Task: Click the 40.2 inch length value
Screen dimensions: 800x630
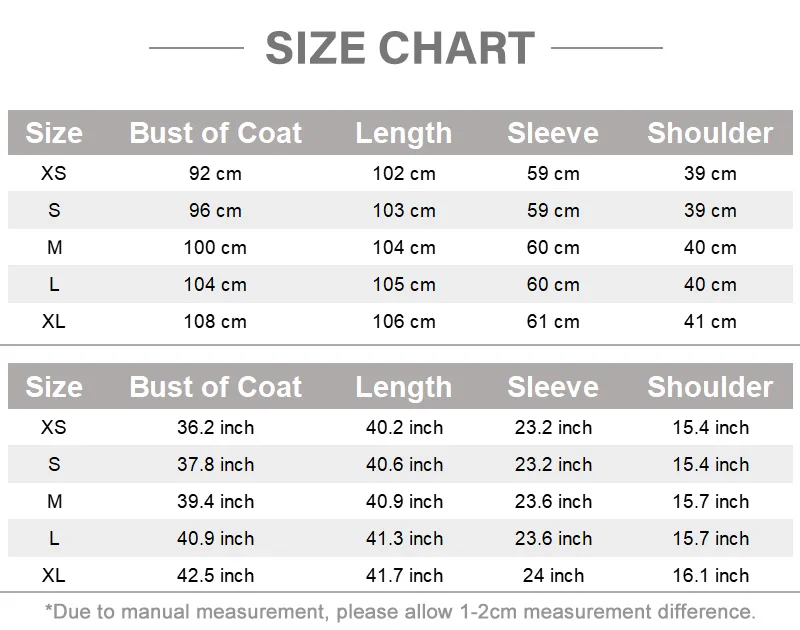Action: pyautogui.click(x=404, y=428)
